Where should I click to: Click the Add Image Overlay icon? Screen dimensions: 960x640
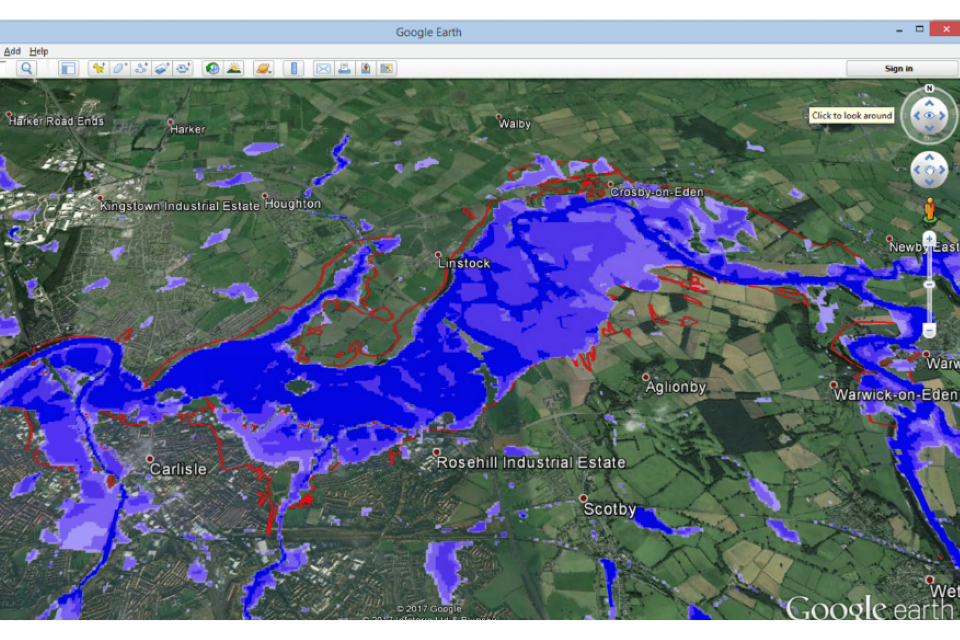tap(161, 68)
